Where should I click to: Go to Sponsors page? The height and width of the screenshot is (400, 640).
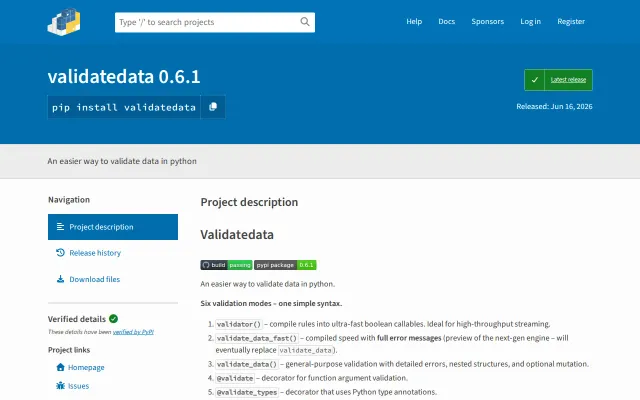pos(487,21)
